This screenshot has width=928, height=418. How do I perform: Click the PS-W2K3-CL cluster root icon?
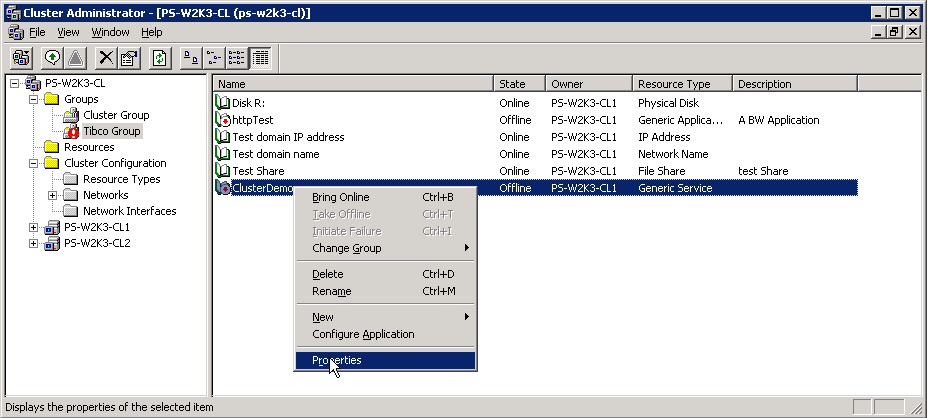pos(33,83)
